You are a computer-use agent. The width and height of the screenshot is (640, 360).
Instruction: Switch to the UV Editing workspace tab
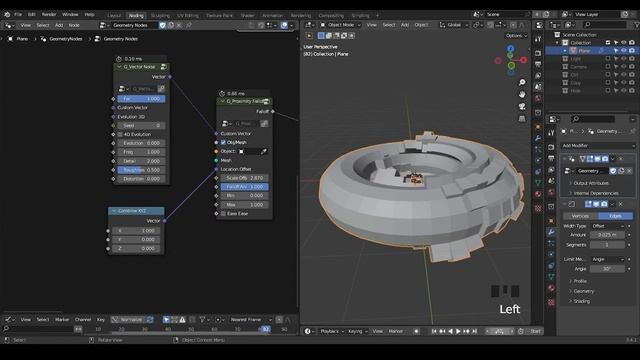(188, 16)
